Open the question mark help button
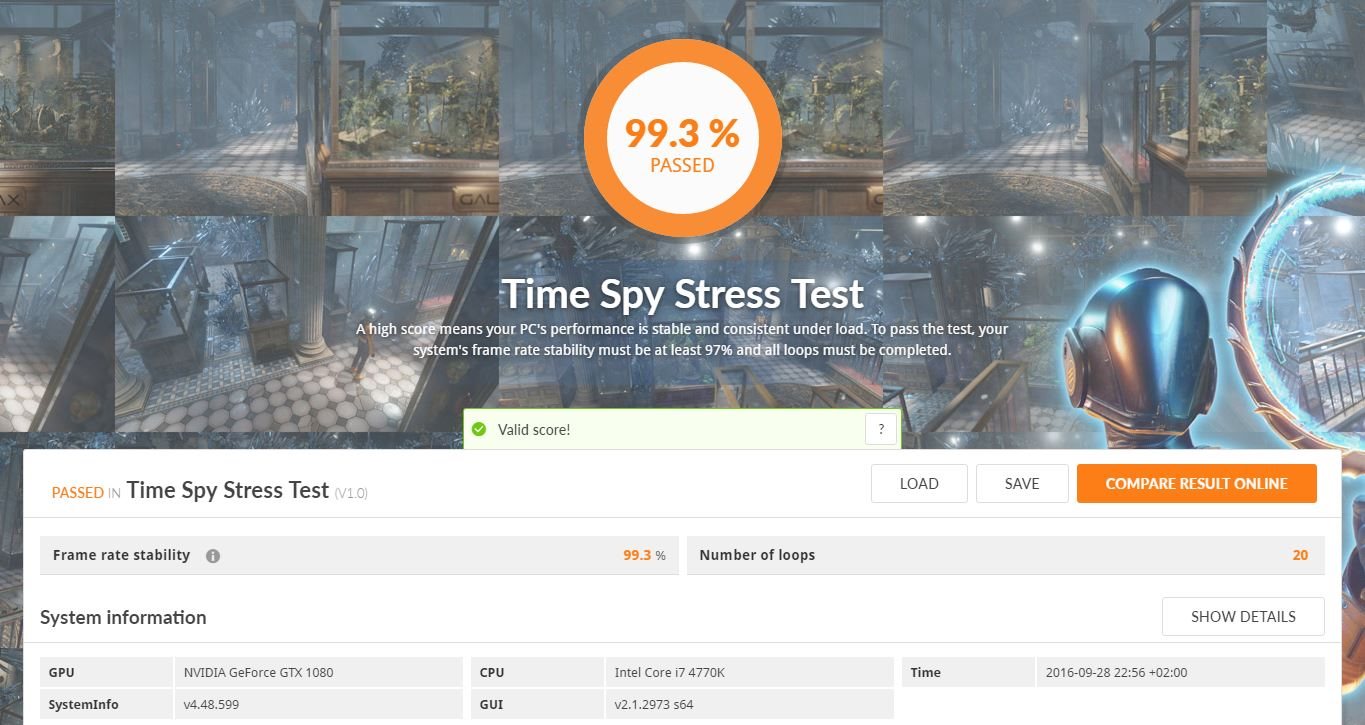The image size is (1365, 725). click(x=881, y=430)
